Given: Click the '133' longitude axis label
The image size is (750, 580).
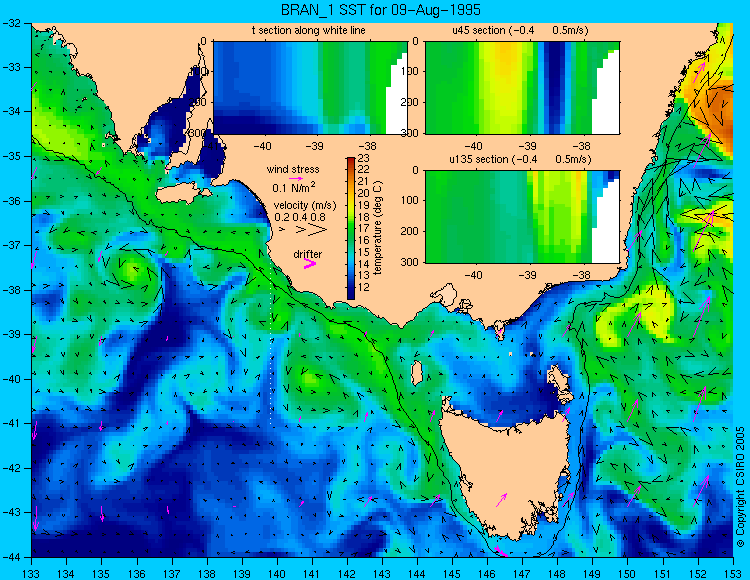Looking at the screenshot, I should point(31,574).
